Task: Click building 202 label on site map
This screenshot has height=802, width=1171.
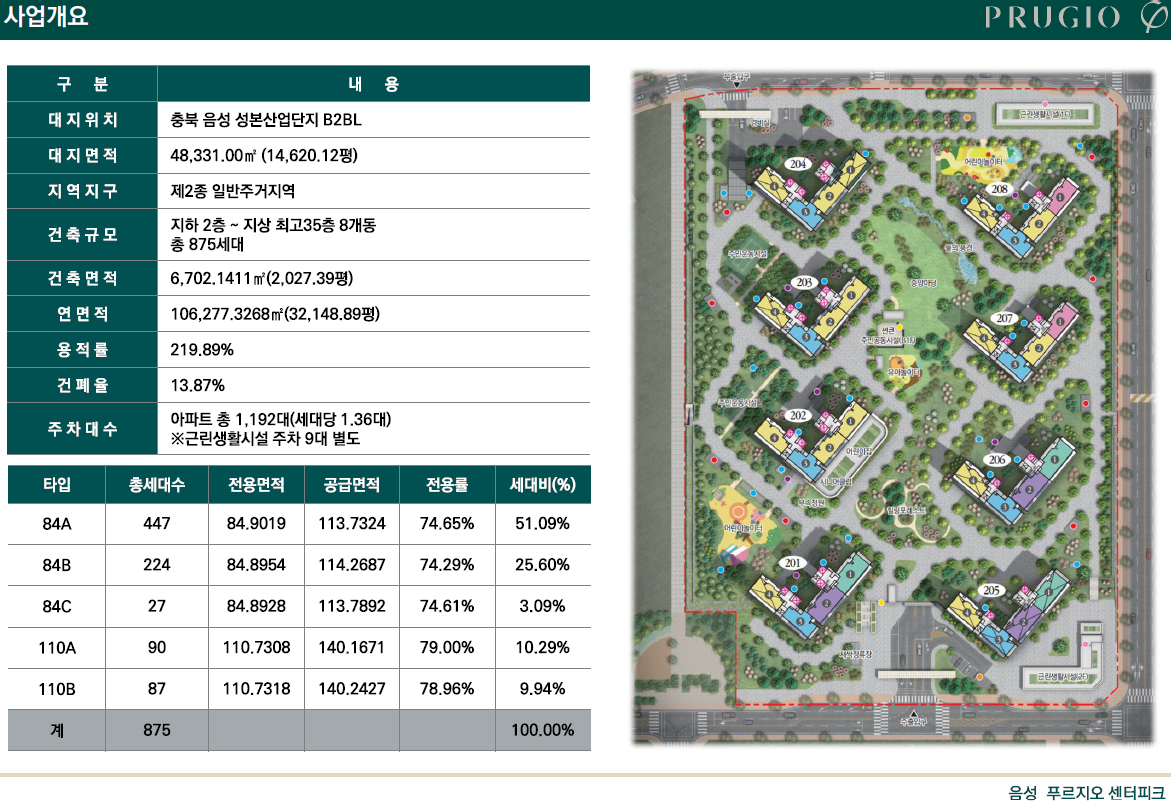Action: point(798,415)
